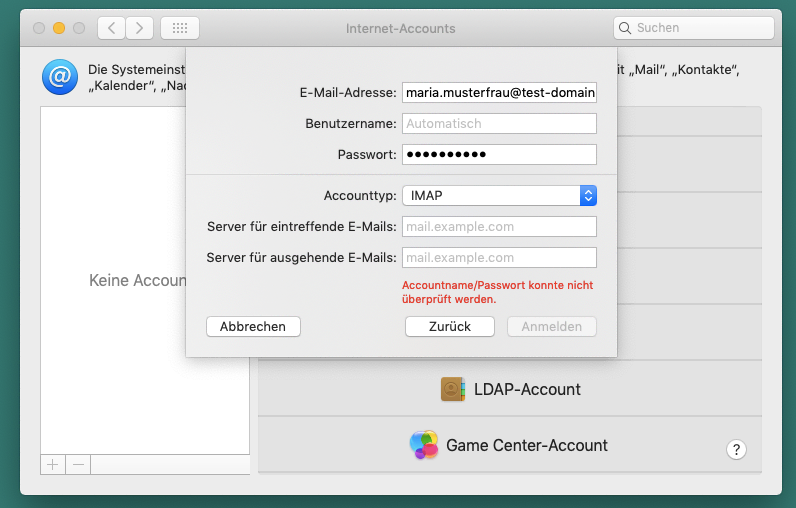Click the LDAP-Account address book icon

click(453, 389)
